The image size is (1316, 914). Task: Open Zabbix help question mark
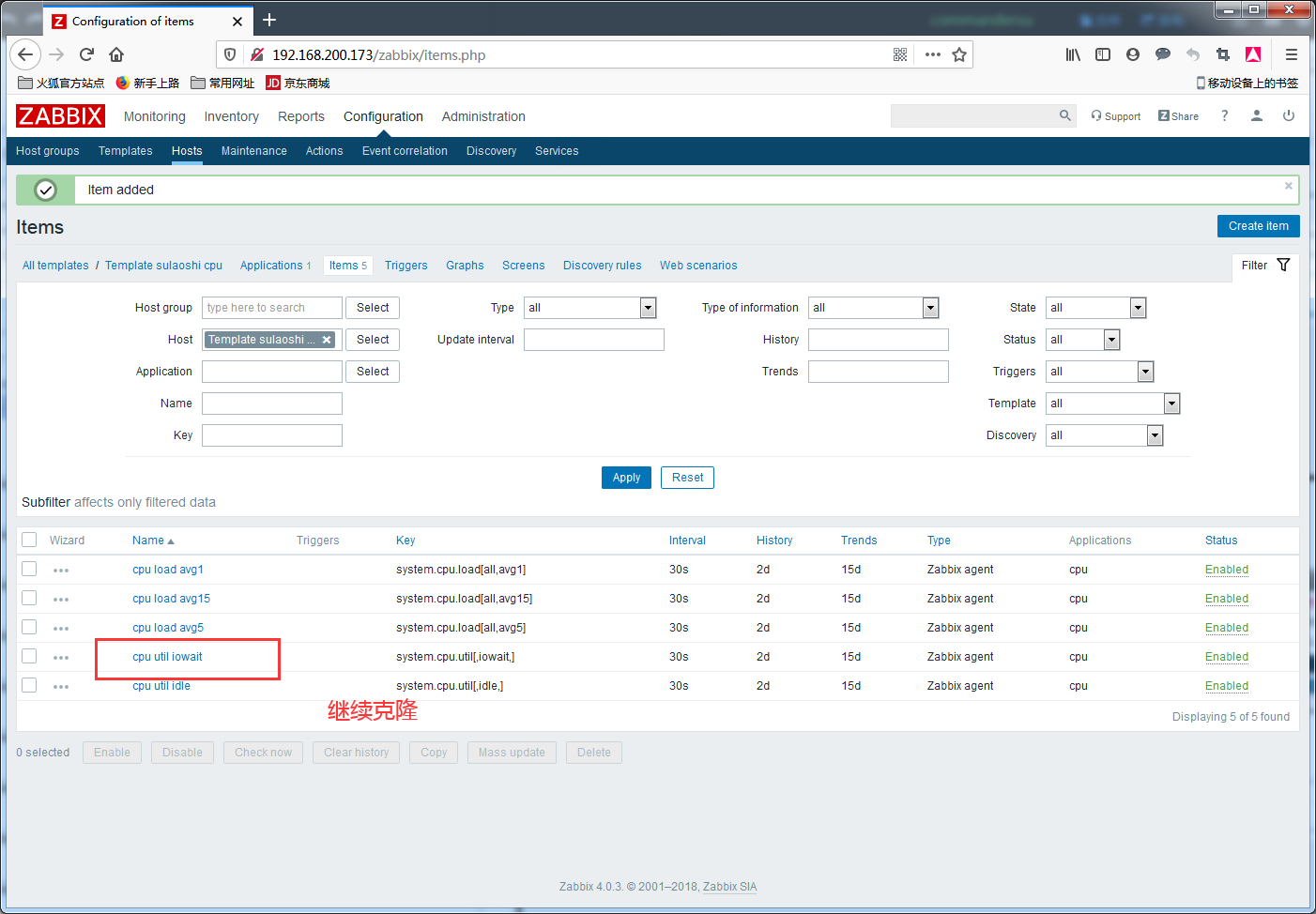tap(1224, 115)
